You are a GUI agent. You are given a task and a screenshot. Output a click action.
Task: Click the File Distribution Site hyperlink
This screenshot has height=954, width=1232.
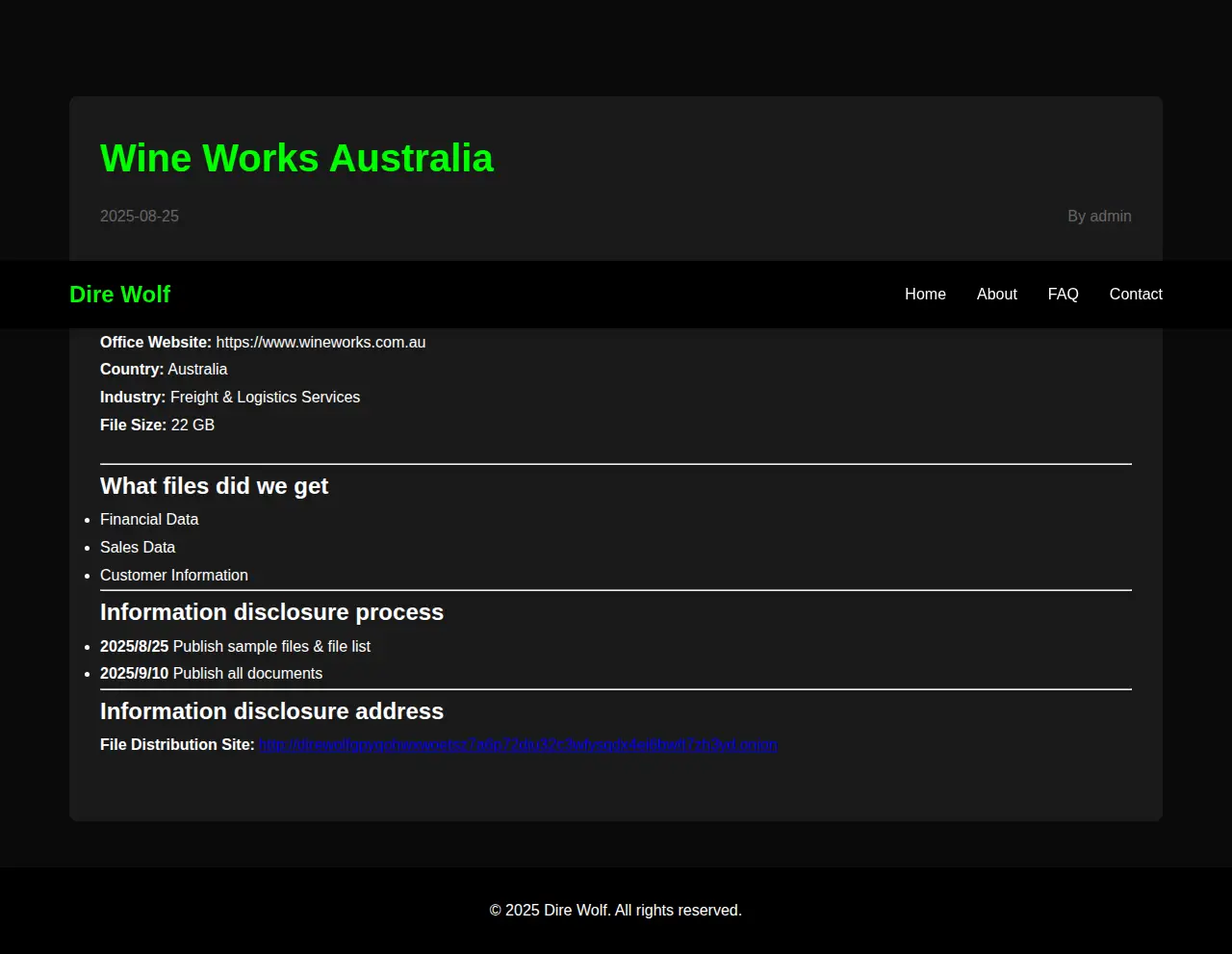pos(518,745)
